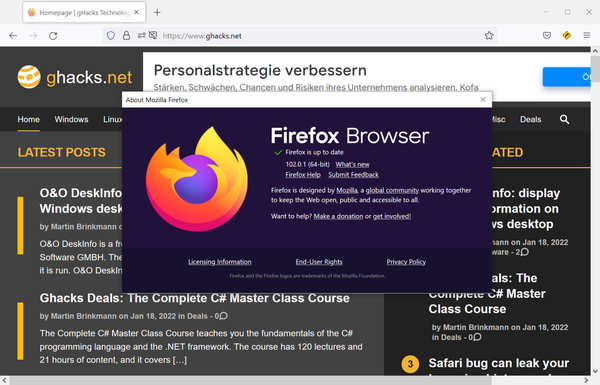Click the 102.0.1 (64-bit) version text

[307, 164]
